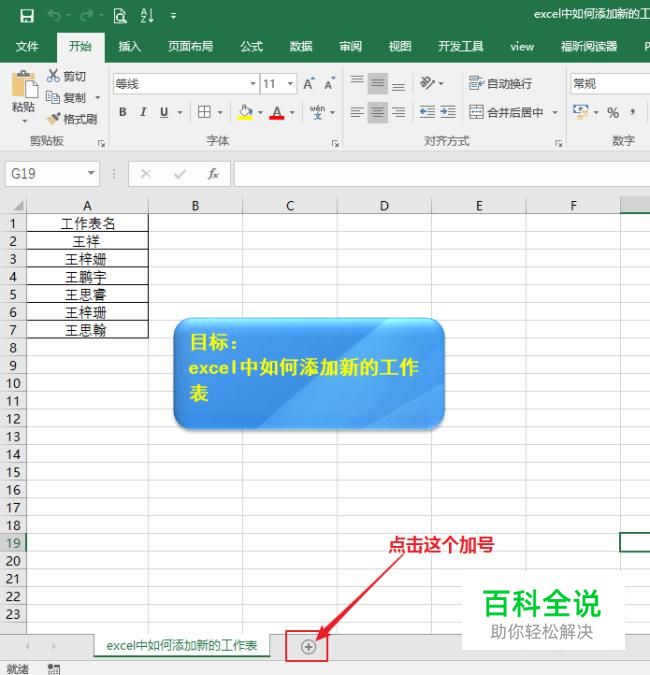Click the Accounting number format icon

pyautogui.click(x=581, y=112)
